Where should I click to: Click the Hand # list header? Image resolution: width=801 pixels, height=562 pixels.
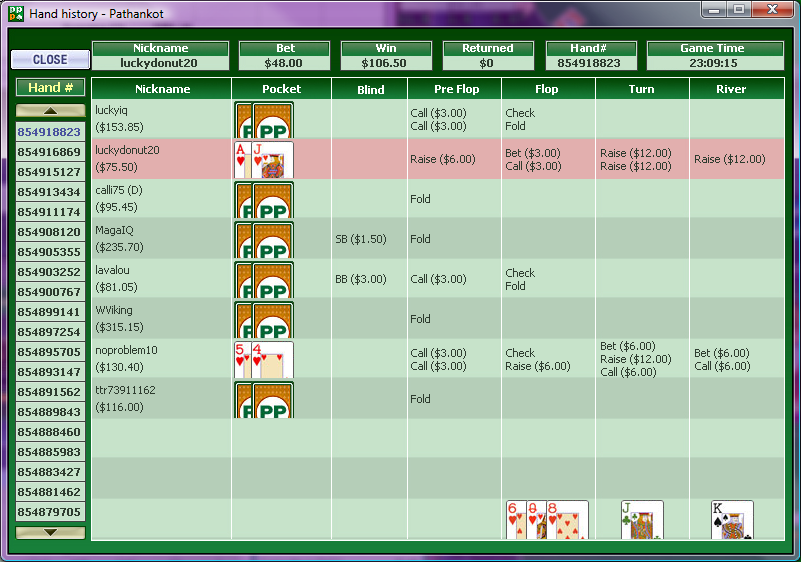[50, 87]
